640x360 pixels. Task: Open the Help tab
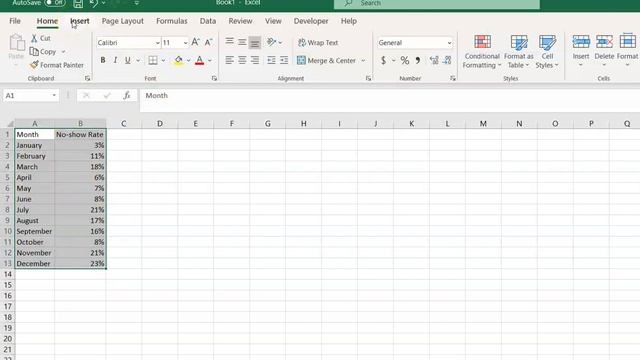pyautogui.click(x=349, y=21)
